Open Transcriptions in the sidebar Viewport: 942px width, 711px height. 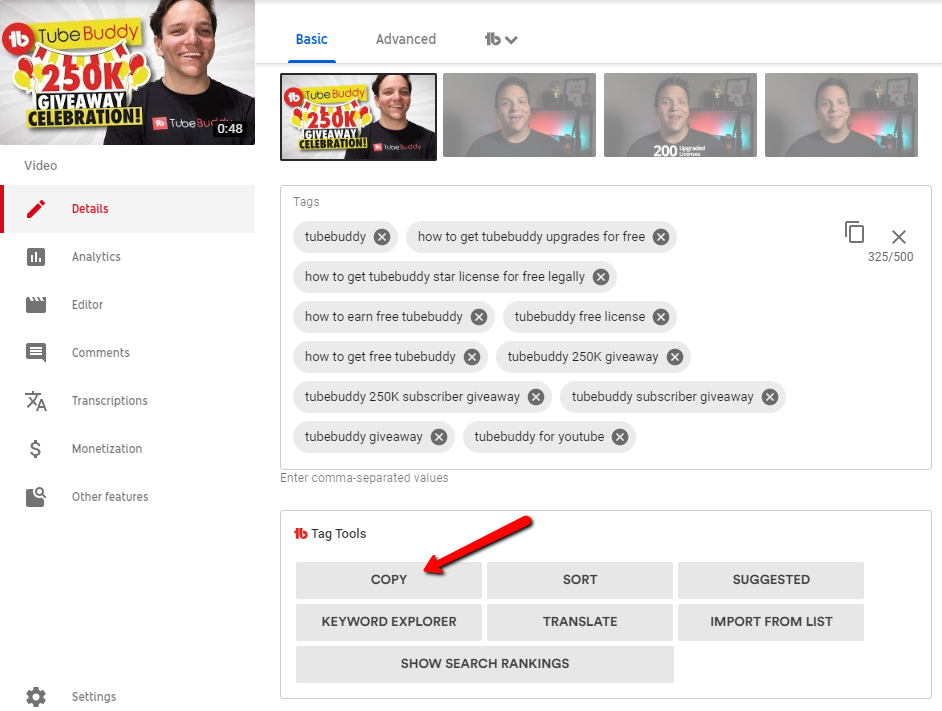[109, 401]
